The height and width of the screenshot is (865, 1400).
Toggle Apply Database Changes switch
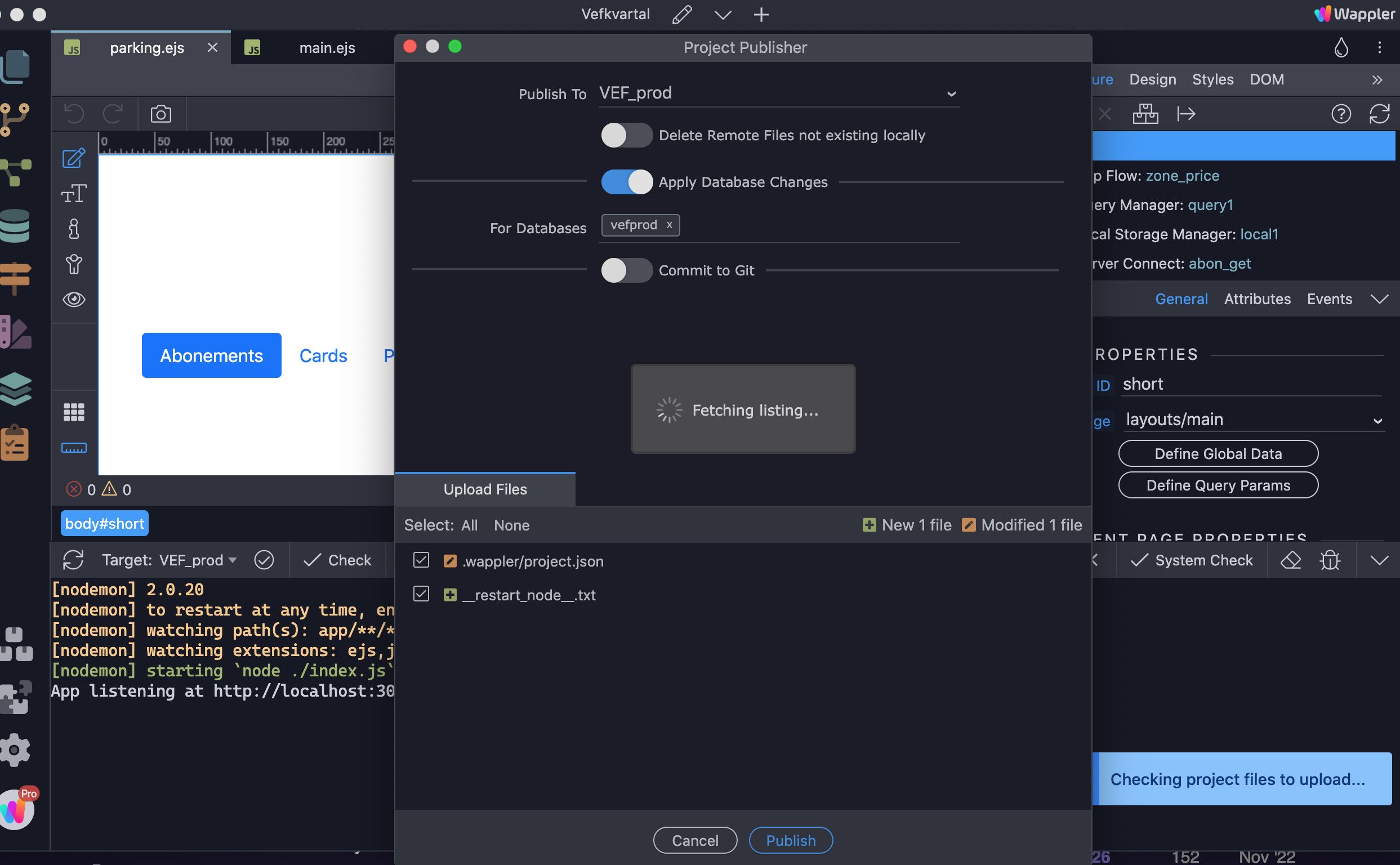626,182
